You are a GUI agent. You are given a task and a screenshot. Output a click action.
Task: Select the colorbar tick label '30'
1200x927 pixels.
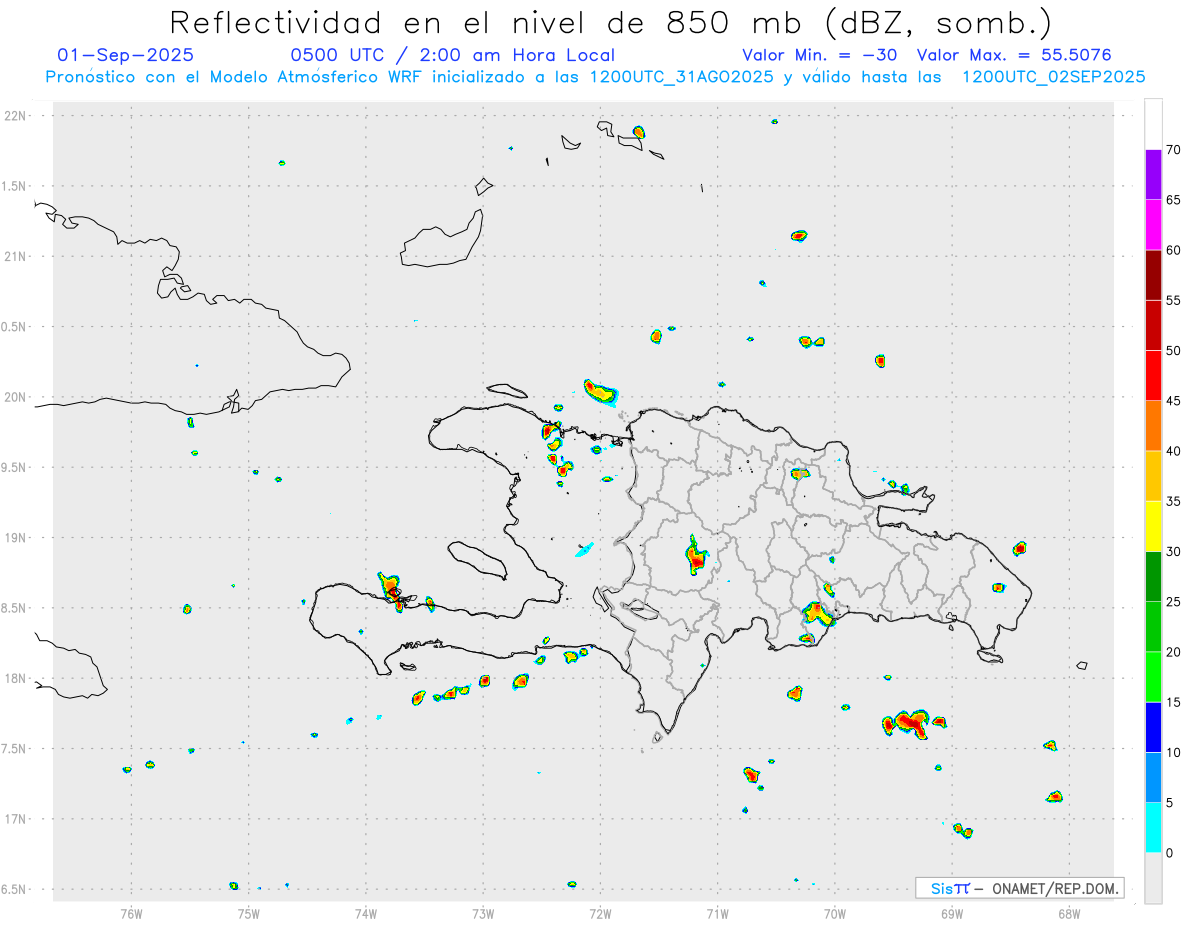click(x=1174, y=552)
